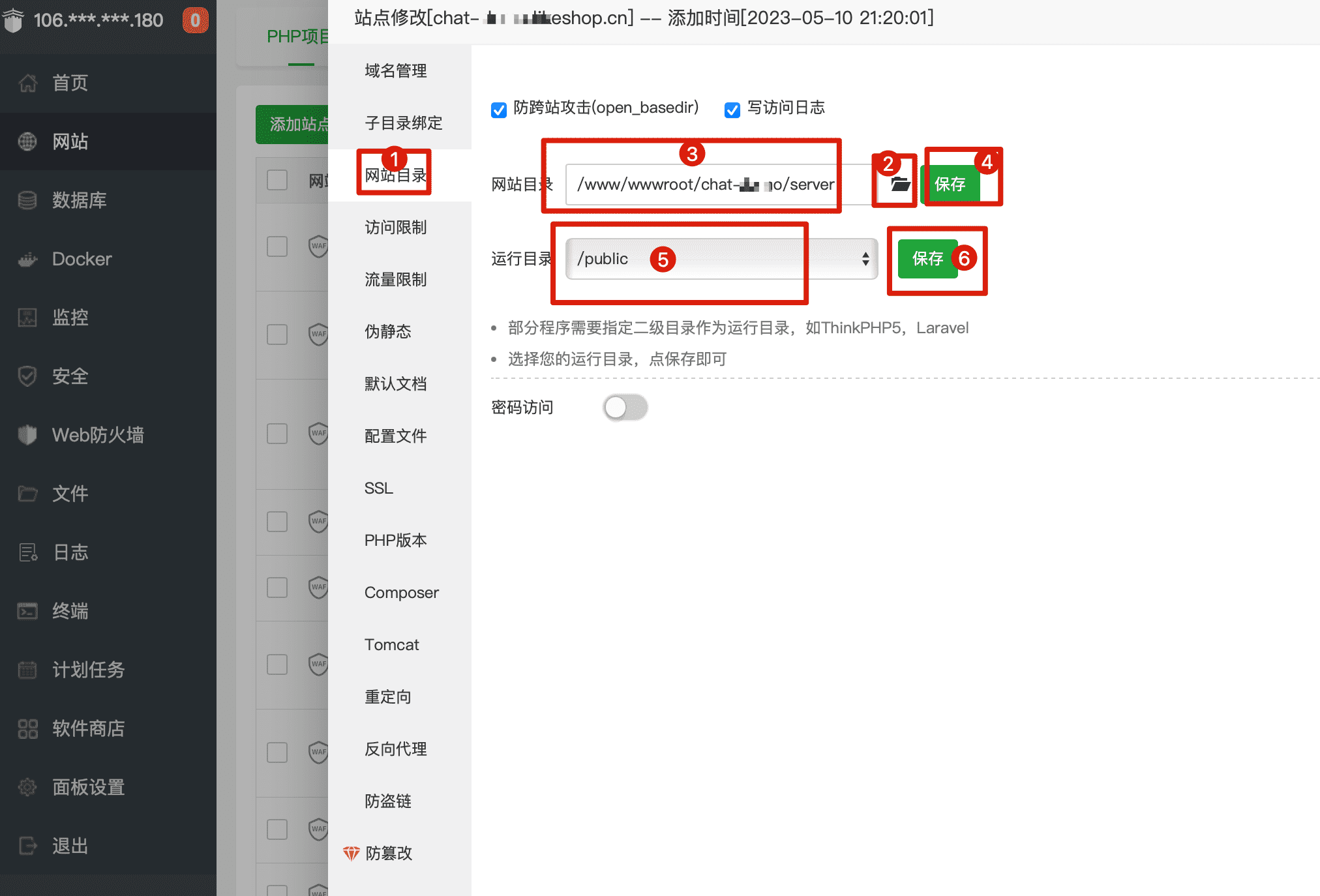This screenshot has width=1320, height=896.
Task: Uncheck the open_basedir anti cross-site checkbox
Action: click(x=499, y=110)
